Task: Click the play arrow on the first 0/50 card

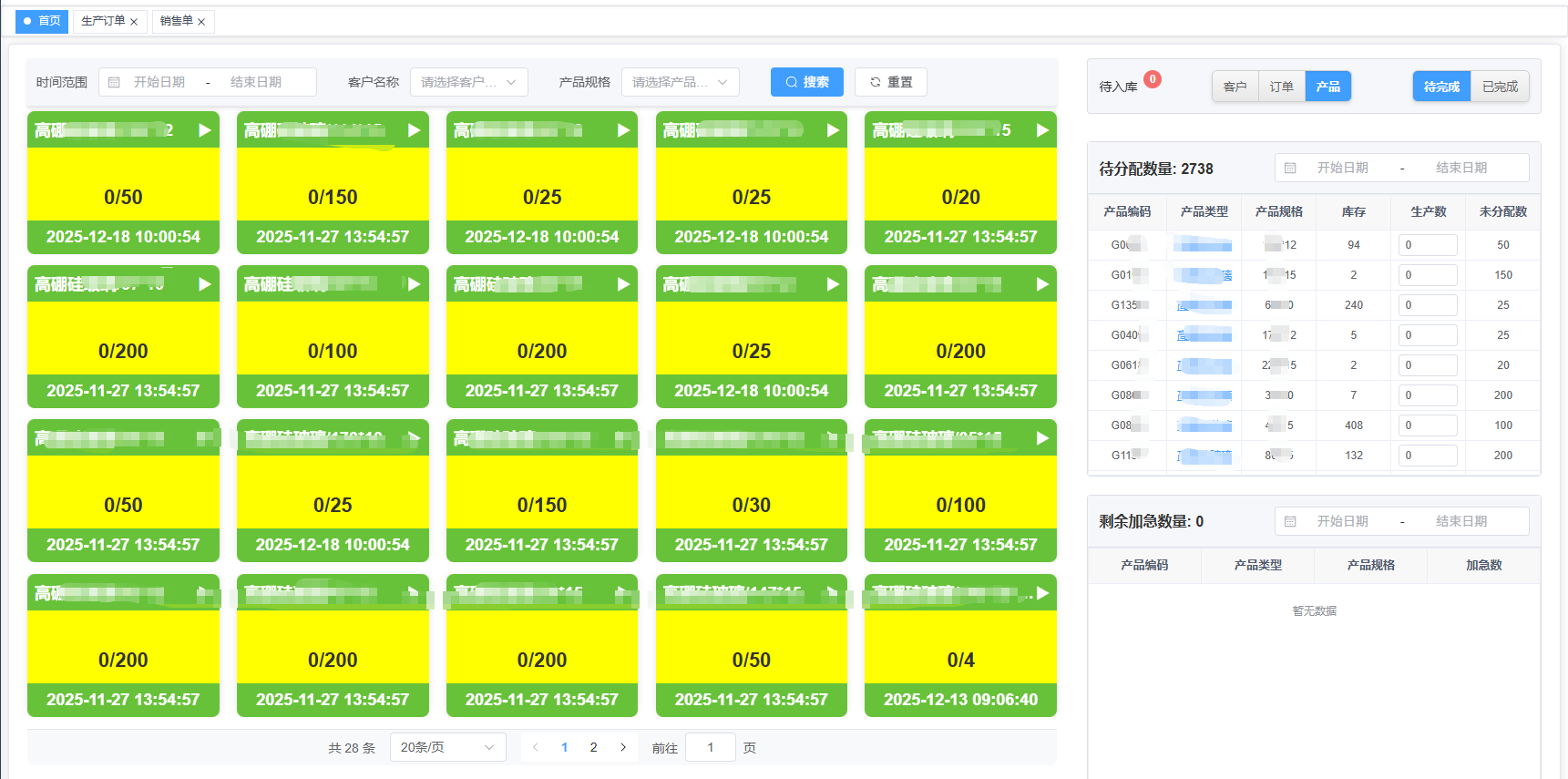Action: (204, 130)
